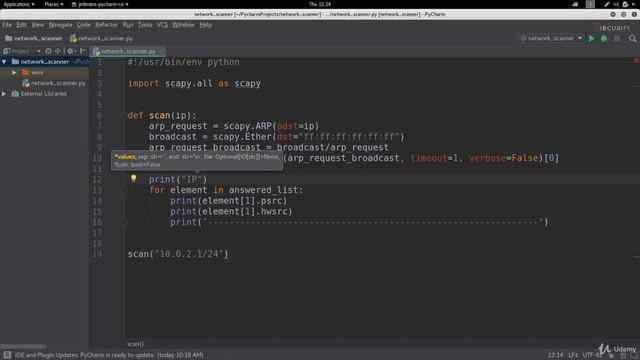Open the jetbrains-pycharm-ce app menu
This screenshot has height=360, width=640.
point(100,4)
